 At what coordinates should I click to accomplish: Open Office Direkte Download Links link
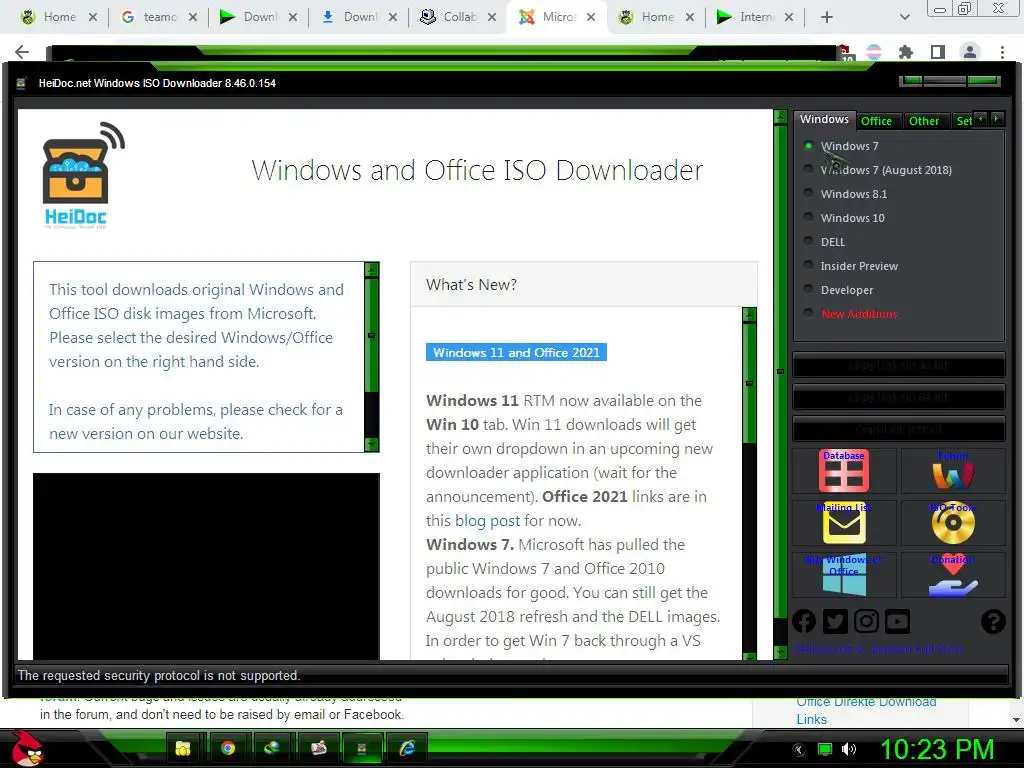[866, 710]
